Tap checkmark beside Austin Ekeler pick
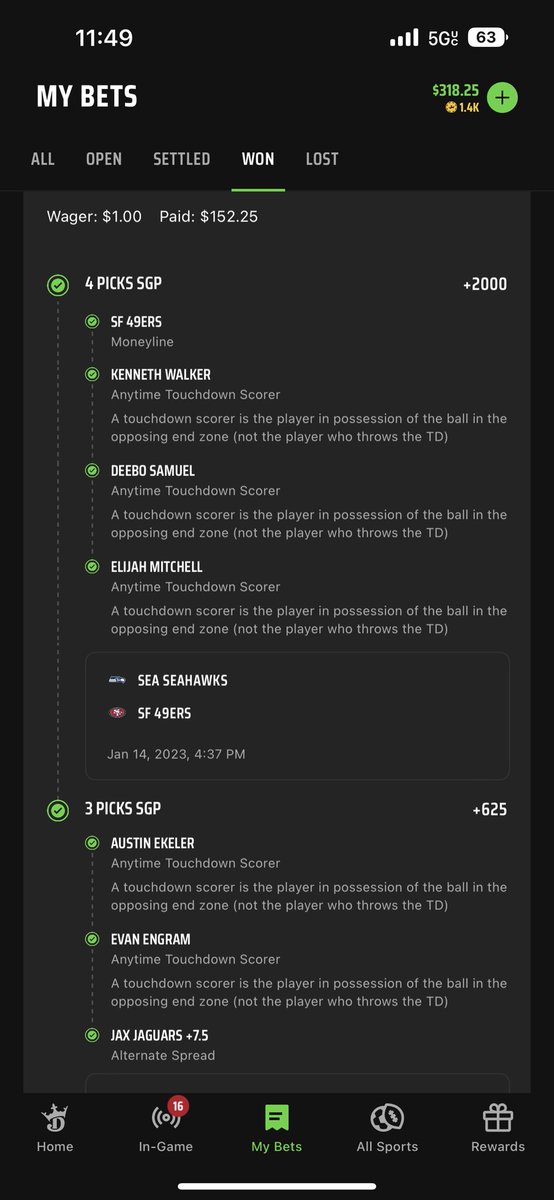This screenshot has width=554, height=1200. 92,843
